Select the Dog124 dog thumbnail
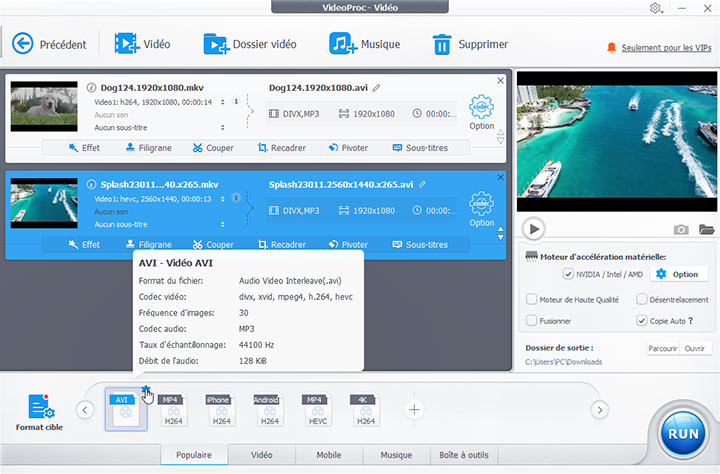Image resolution: width=720 pixels, height=474 pixels. [x=44, y=107]
